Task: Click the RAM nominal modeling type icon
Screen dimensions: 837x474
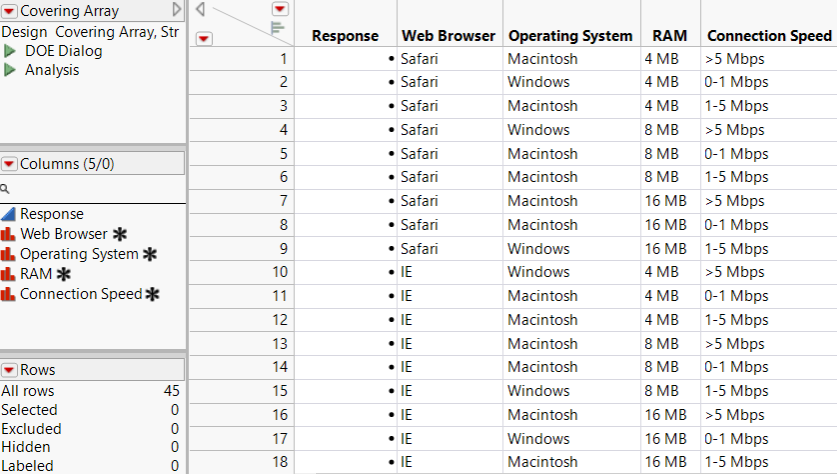Action: pyautogui.click(x=9, y=274)
